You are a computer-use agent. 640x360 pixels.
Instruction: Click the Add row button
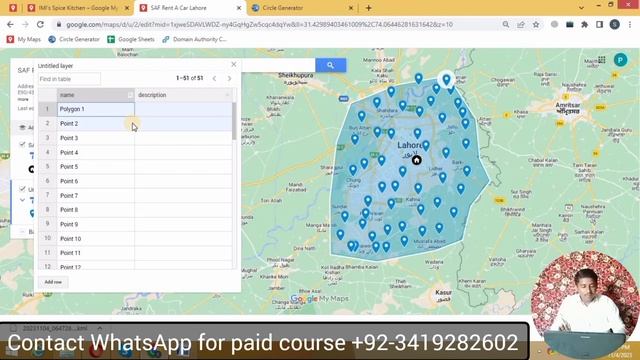(x=53, y=282)
